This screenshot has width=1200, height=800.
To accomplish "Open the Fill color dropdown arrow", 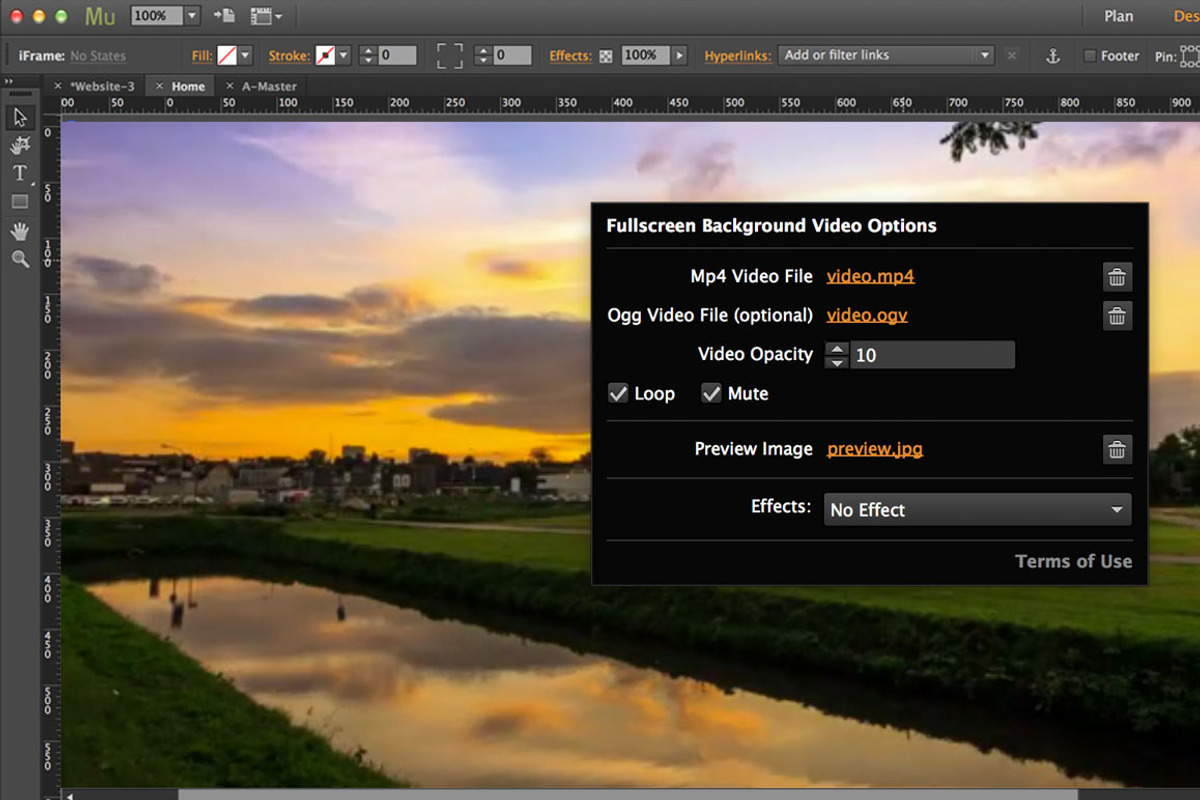I will click(x=245, y=56).
